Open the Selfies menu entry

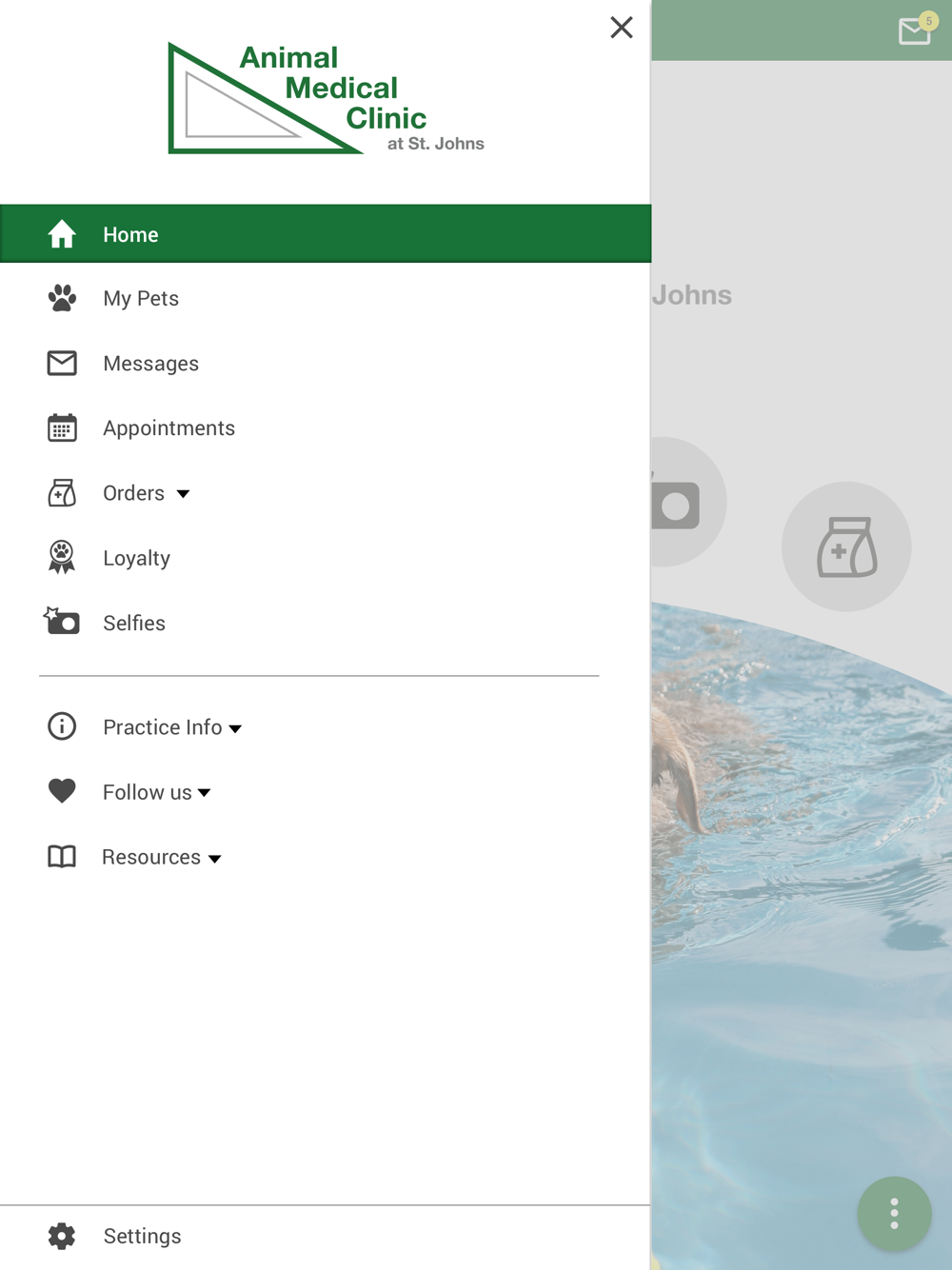326,623
